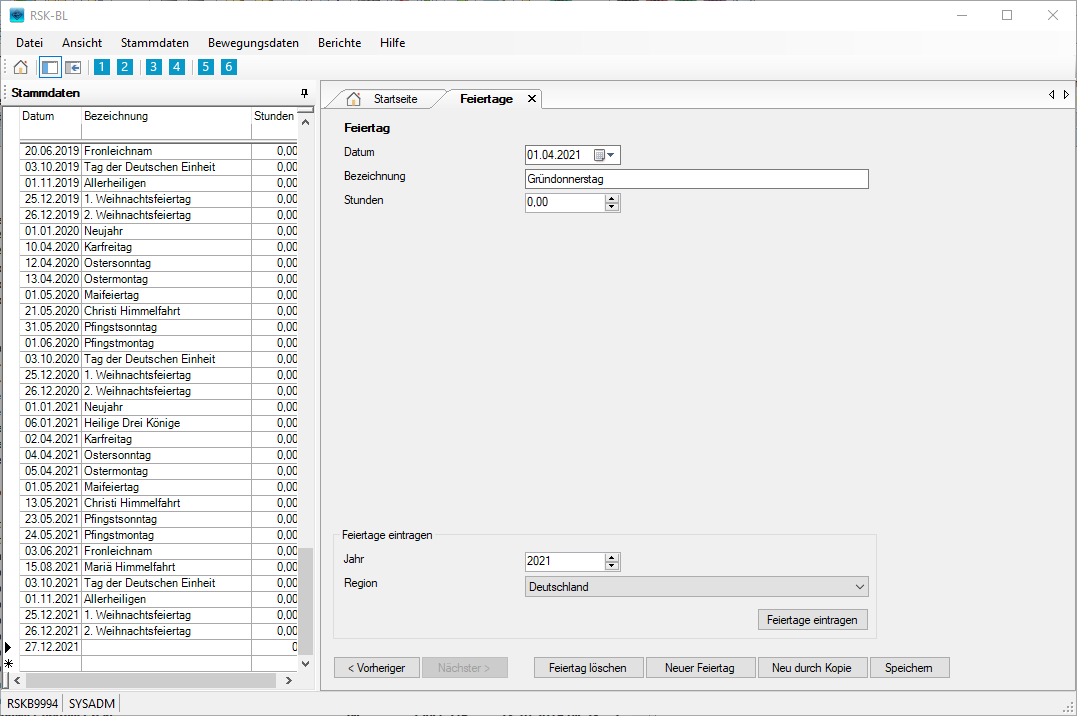Click the RSK-BL app icon in title bar
Image resolution: width=1077 pixels, height=716 pixels.
[16, 15]
